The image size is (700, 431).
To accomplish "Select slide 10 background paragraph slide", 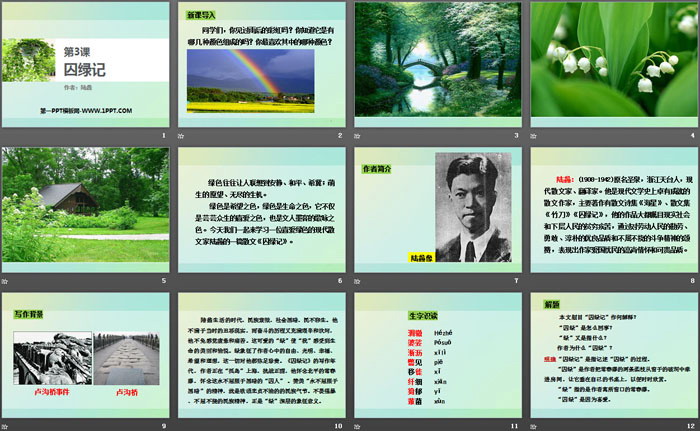I will [262, 355].
